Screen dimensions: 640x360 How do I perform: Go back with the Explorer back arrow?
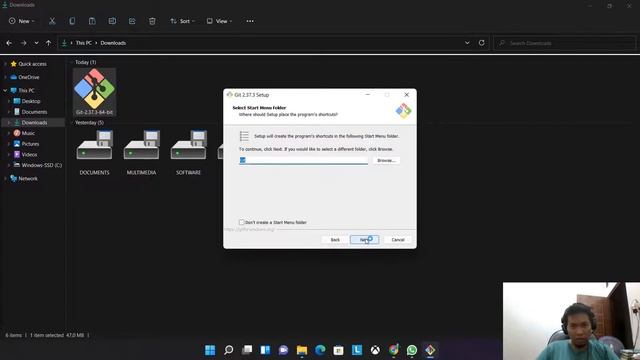pos(9,43)
